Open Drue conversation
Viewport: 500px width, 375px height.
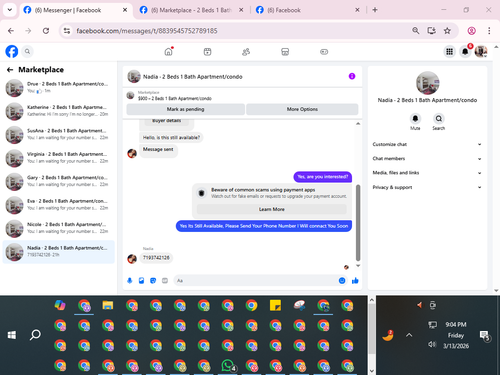[59, 88]
